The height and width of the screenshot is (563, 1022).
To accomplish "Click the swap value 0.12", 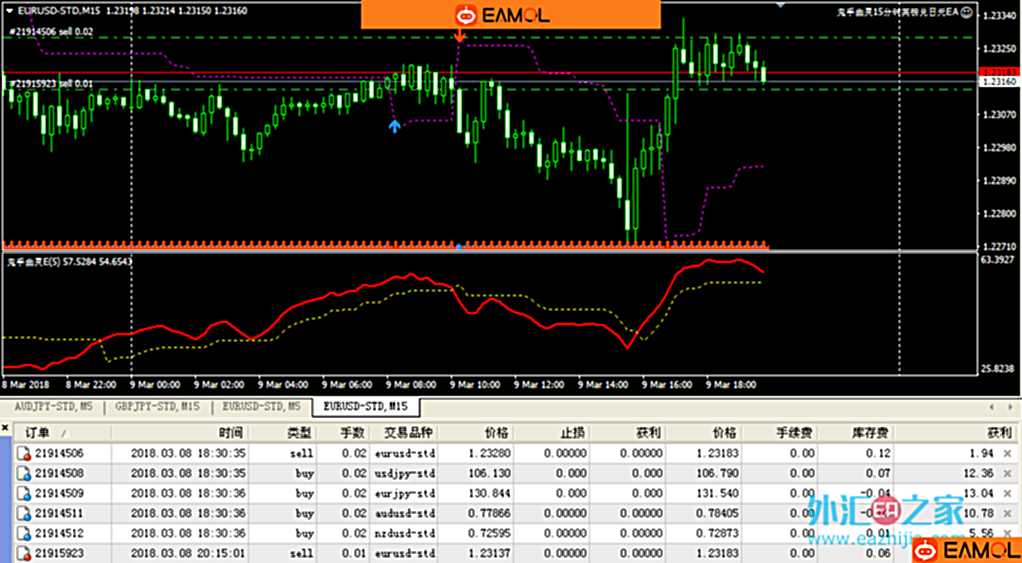I will [881, 454].
